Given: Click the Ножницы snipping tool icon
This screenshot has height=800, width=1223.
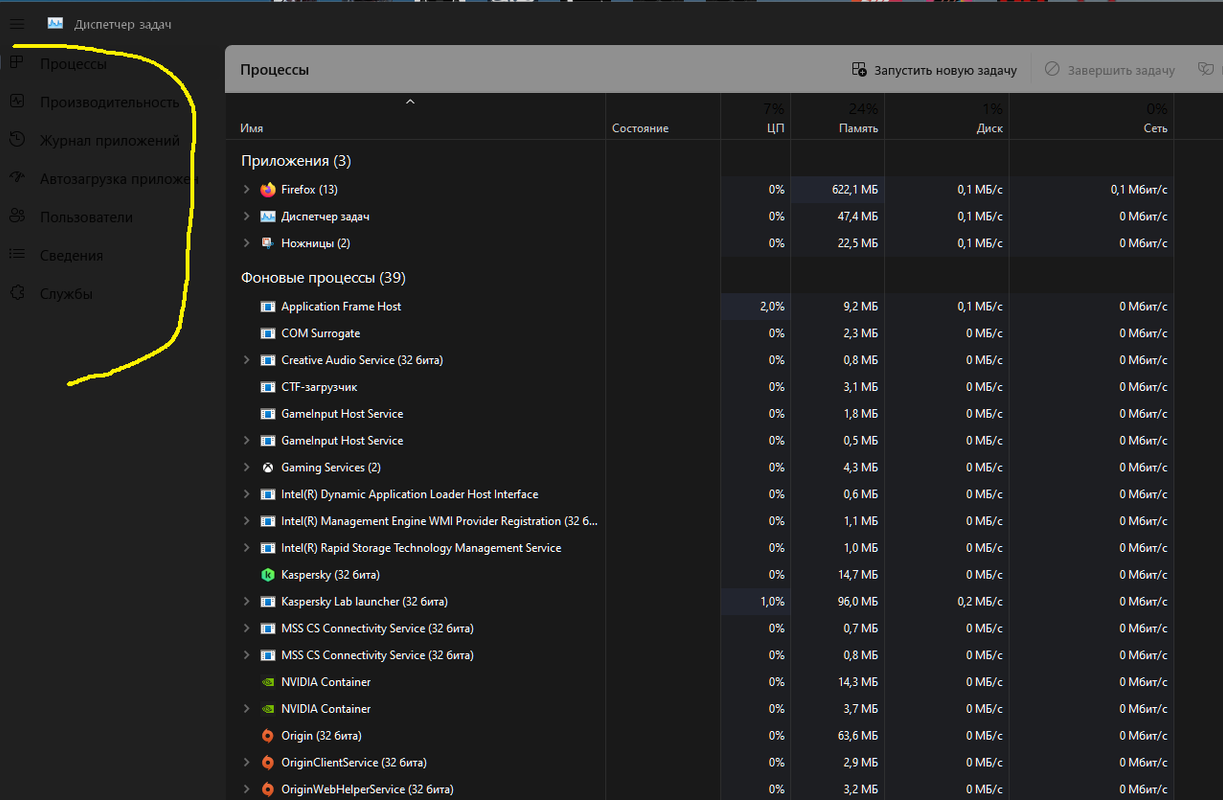Looking at the screenshot, I should point(267,243).
